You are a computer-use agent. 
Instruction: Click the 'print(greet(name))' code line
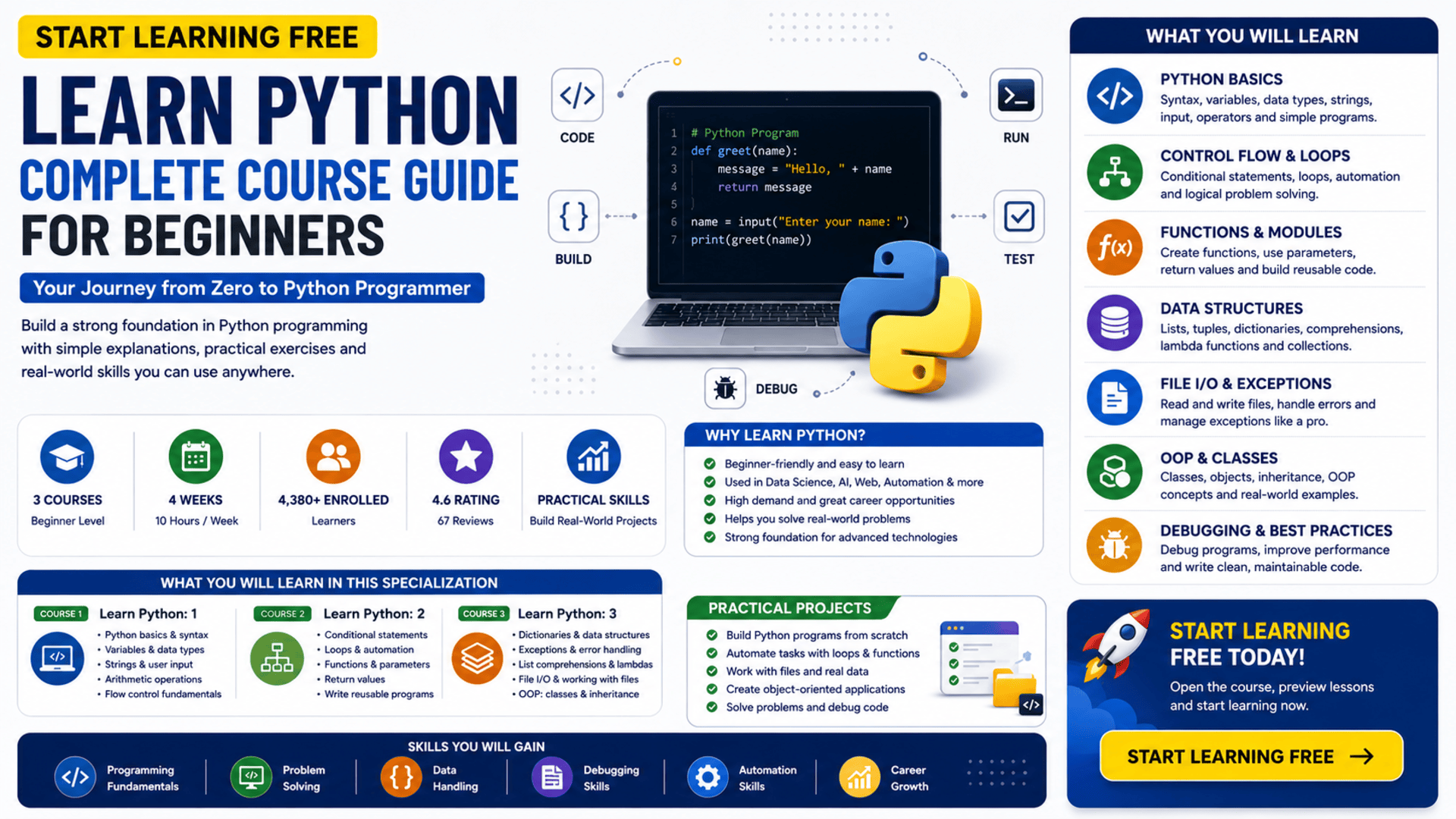(751, 240)
